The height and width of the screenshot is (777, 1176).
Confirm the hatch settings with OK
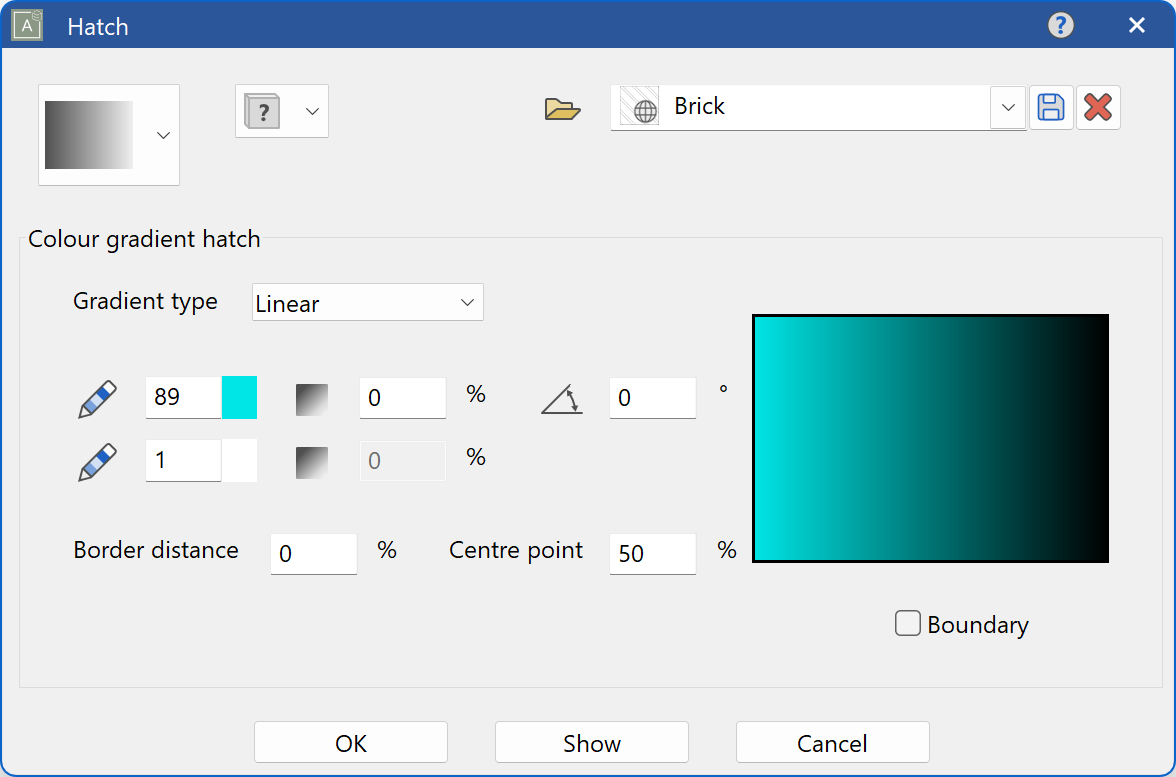[350, 742]
